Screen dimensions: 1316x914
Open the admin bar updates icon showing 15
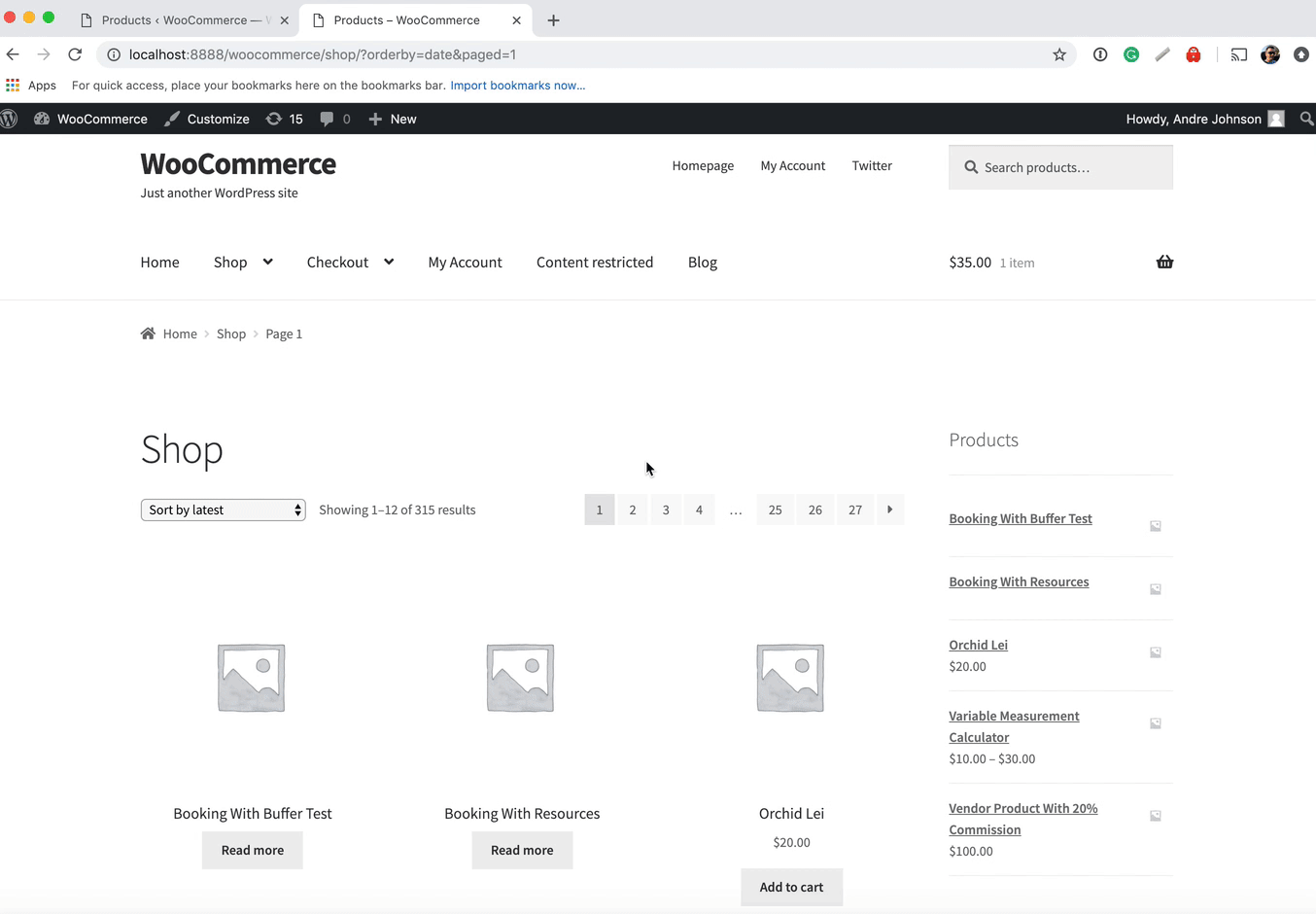(285, 119)
